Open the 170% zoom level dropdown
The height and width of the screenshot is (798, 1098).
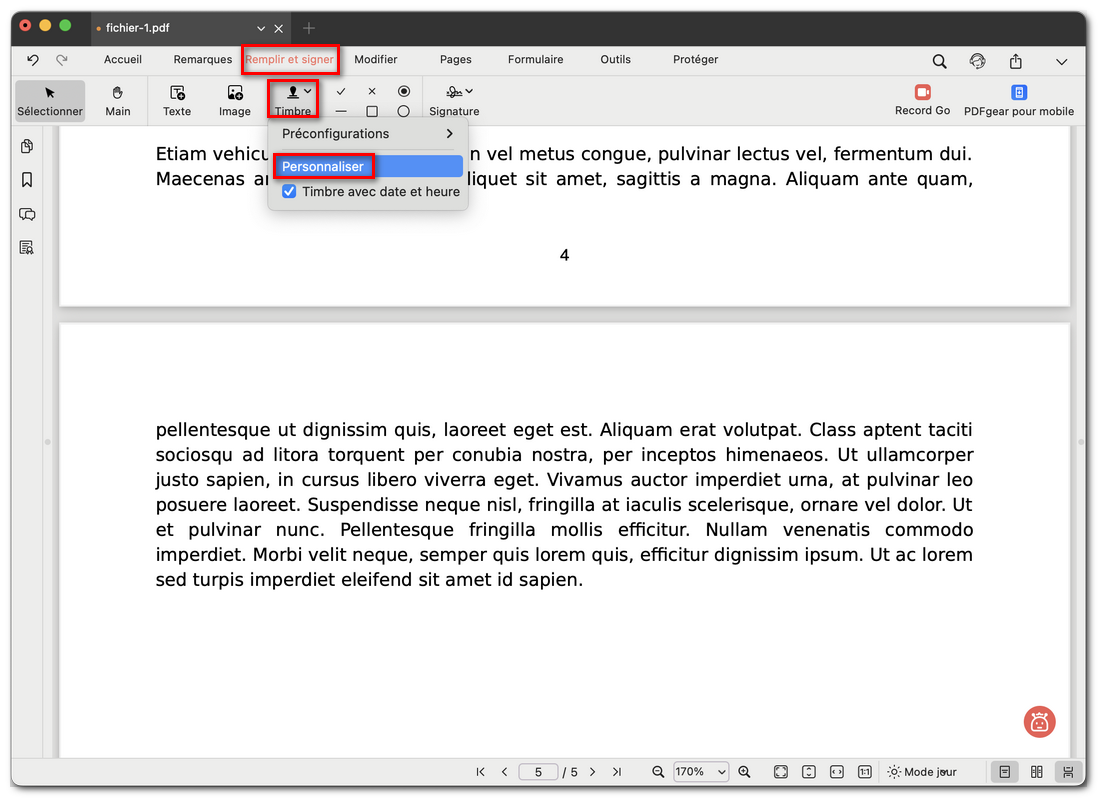(x=700, y=772)
